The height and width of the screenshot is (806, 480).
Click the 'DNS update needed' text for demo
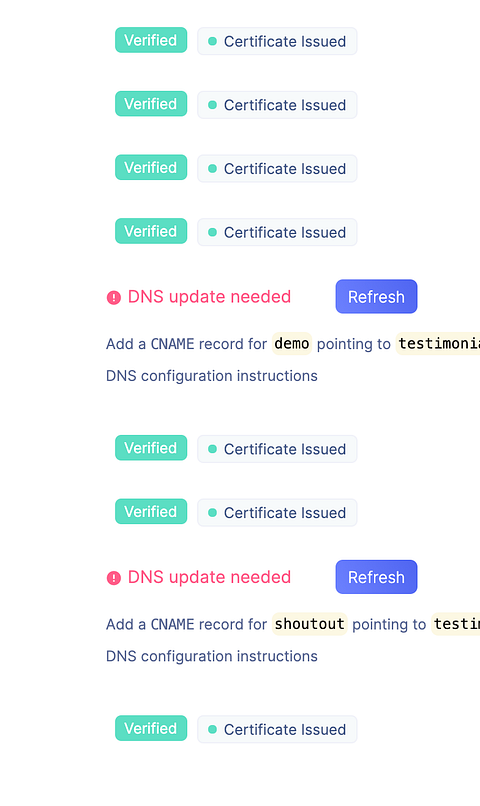[x=209, y=297]
